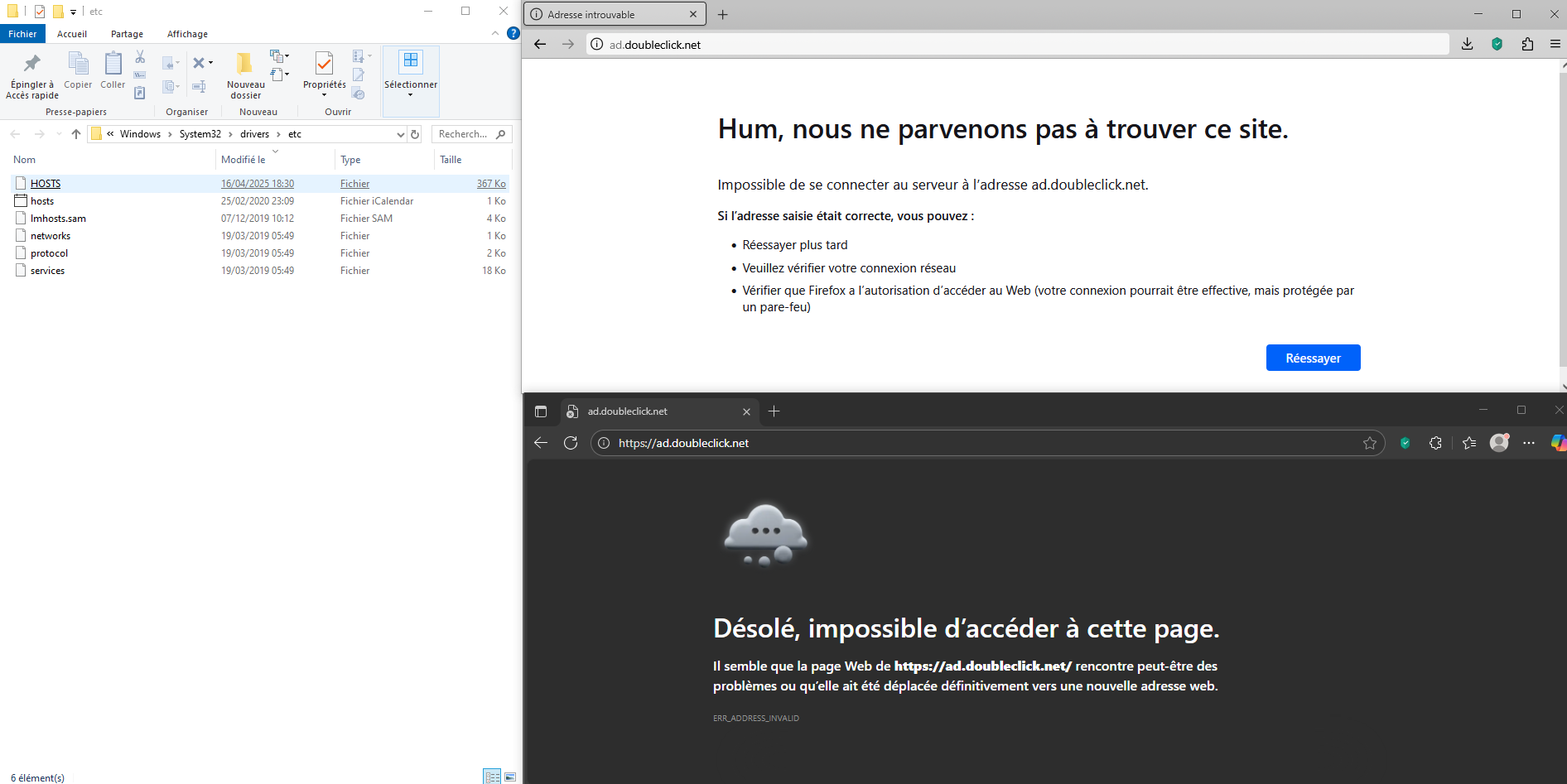
Task: Open Firefox extensions puzzle icon
Action: 1527,45
